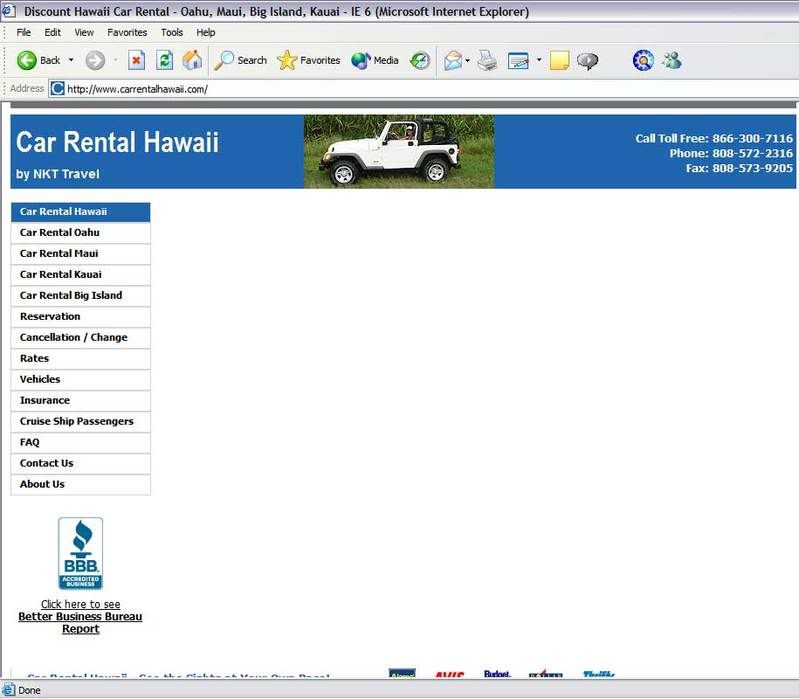Open the Tools menu
799x699 pixels.
[x=172, y=32]
